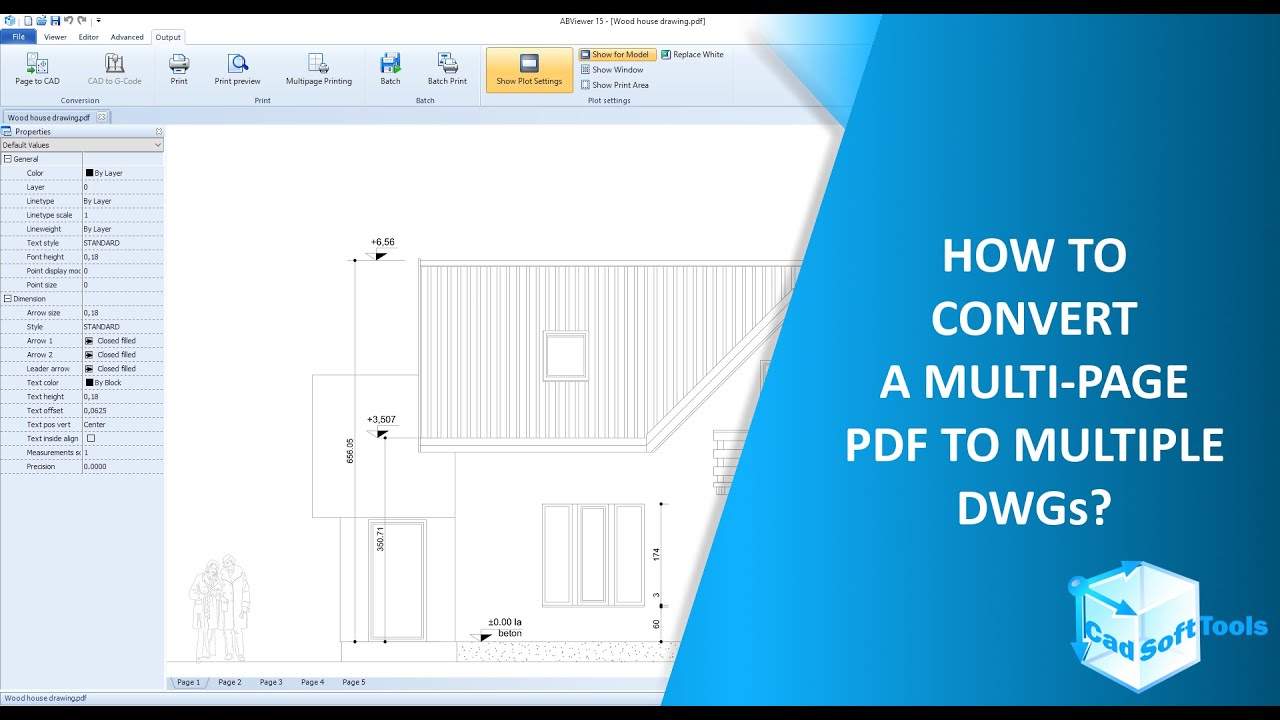The width and height of the screenshot is (1280, 720).
Task: Enable Show for Model option
Action: [616, 55]
